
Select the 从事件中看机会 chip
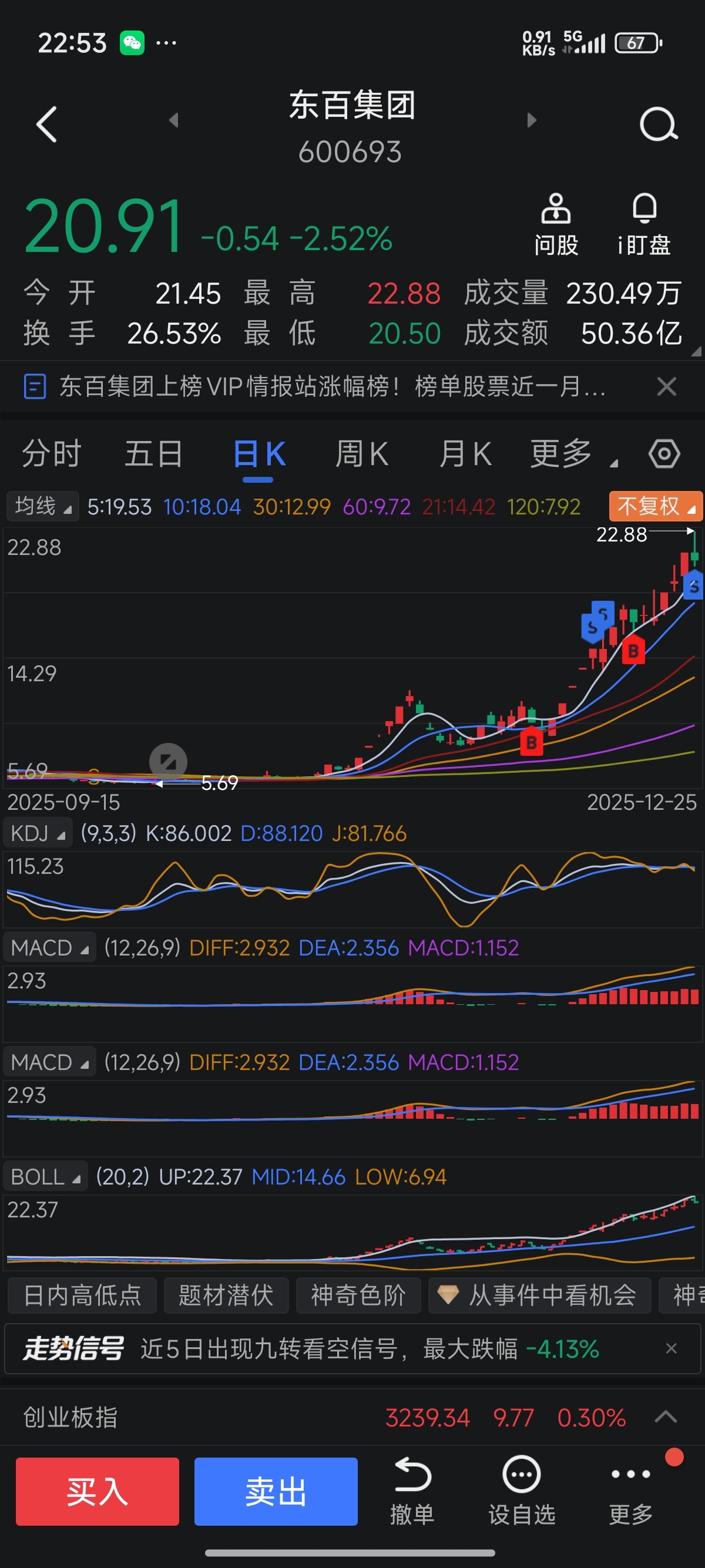539,1296
